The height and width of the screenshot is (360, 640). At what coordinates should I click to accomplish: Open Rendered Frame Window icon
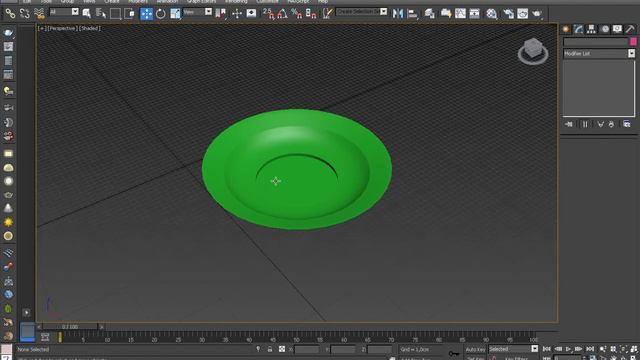(x=522, y=14)
